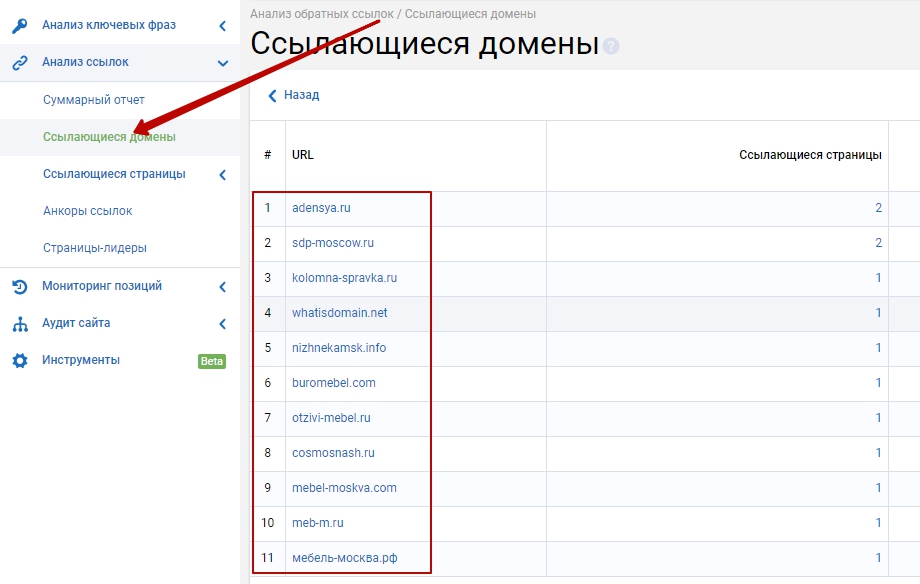Open Аудит сайта section

76,323
